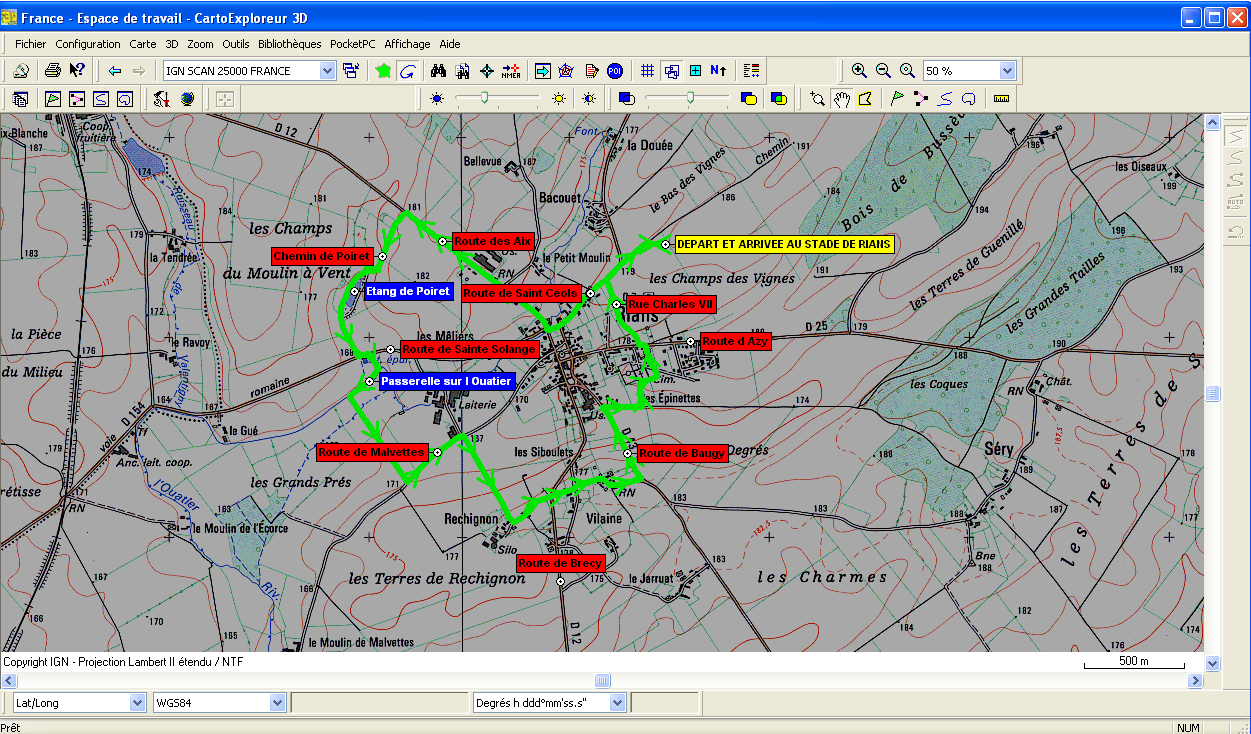Toggle the north arrow display button

[x=718, y=71]
